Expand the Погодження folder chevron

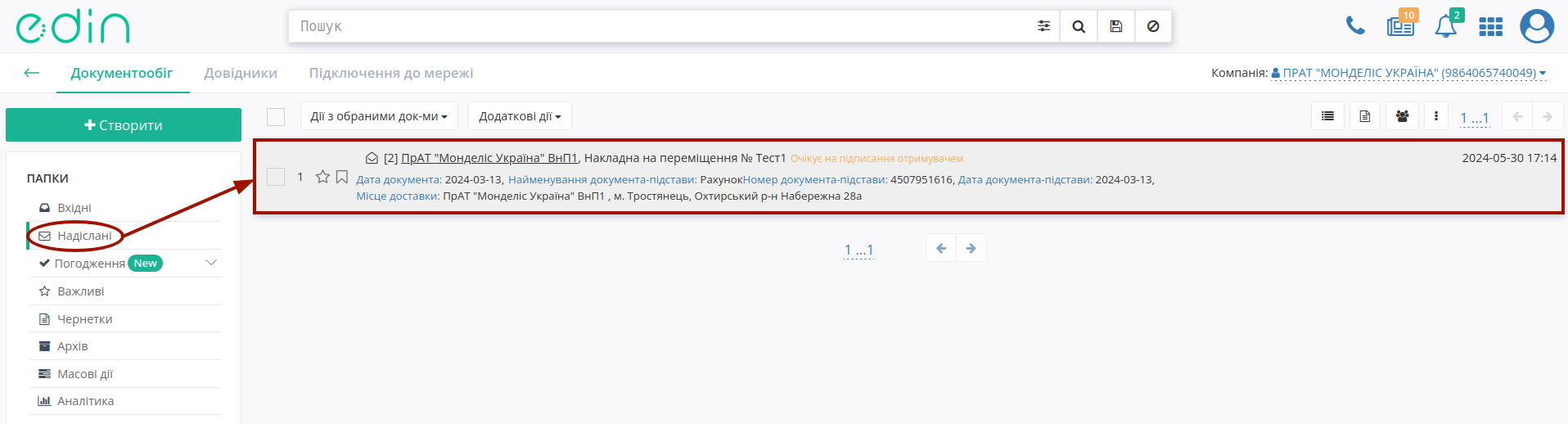tap(211, 263)
